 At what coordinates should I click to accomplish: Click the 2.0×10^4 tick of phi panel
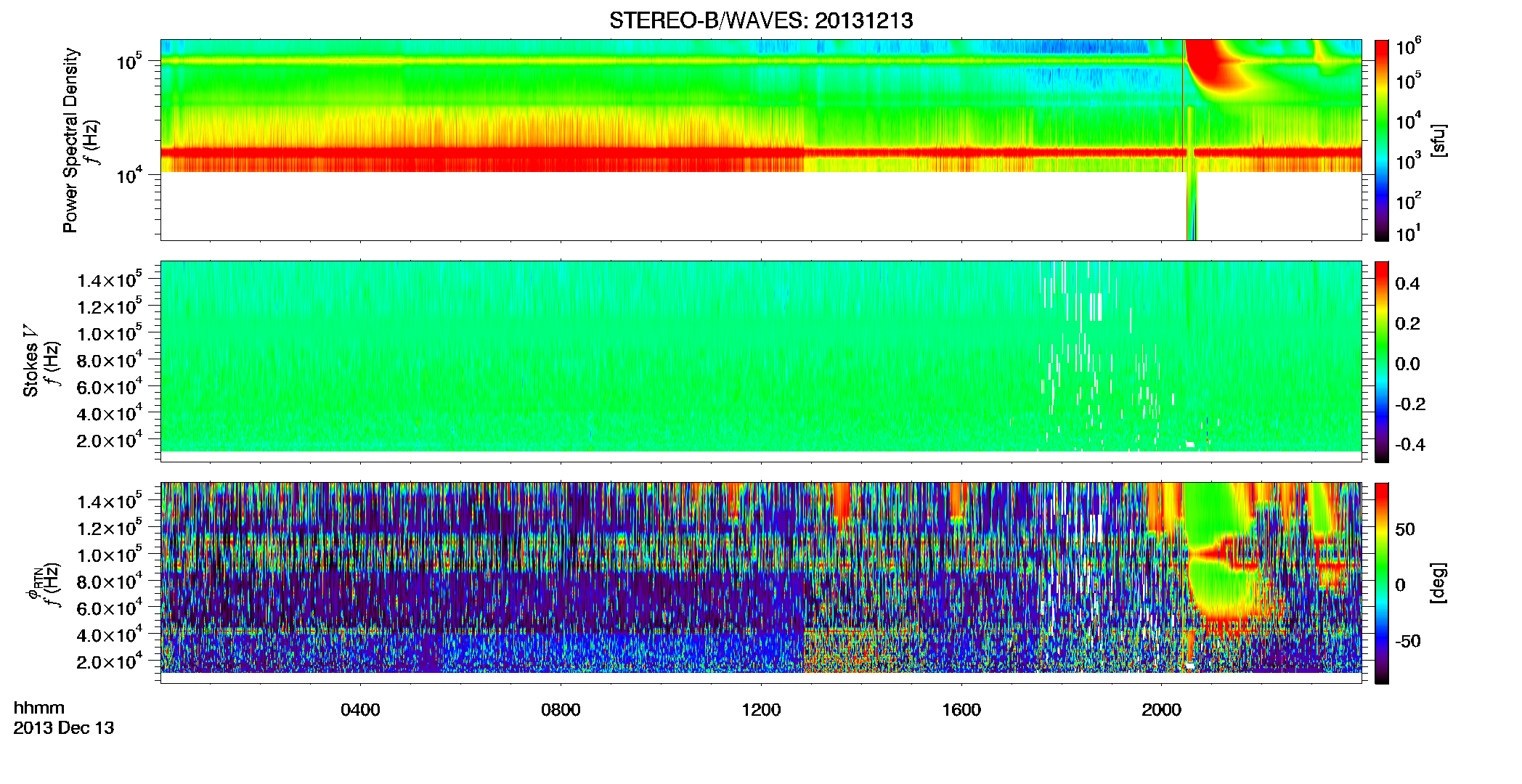click(x=109, y=661)
